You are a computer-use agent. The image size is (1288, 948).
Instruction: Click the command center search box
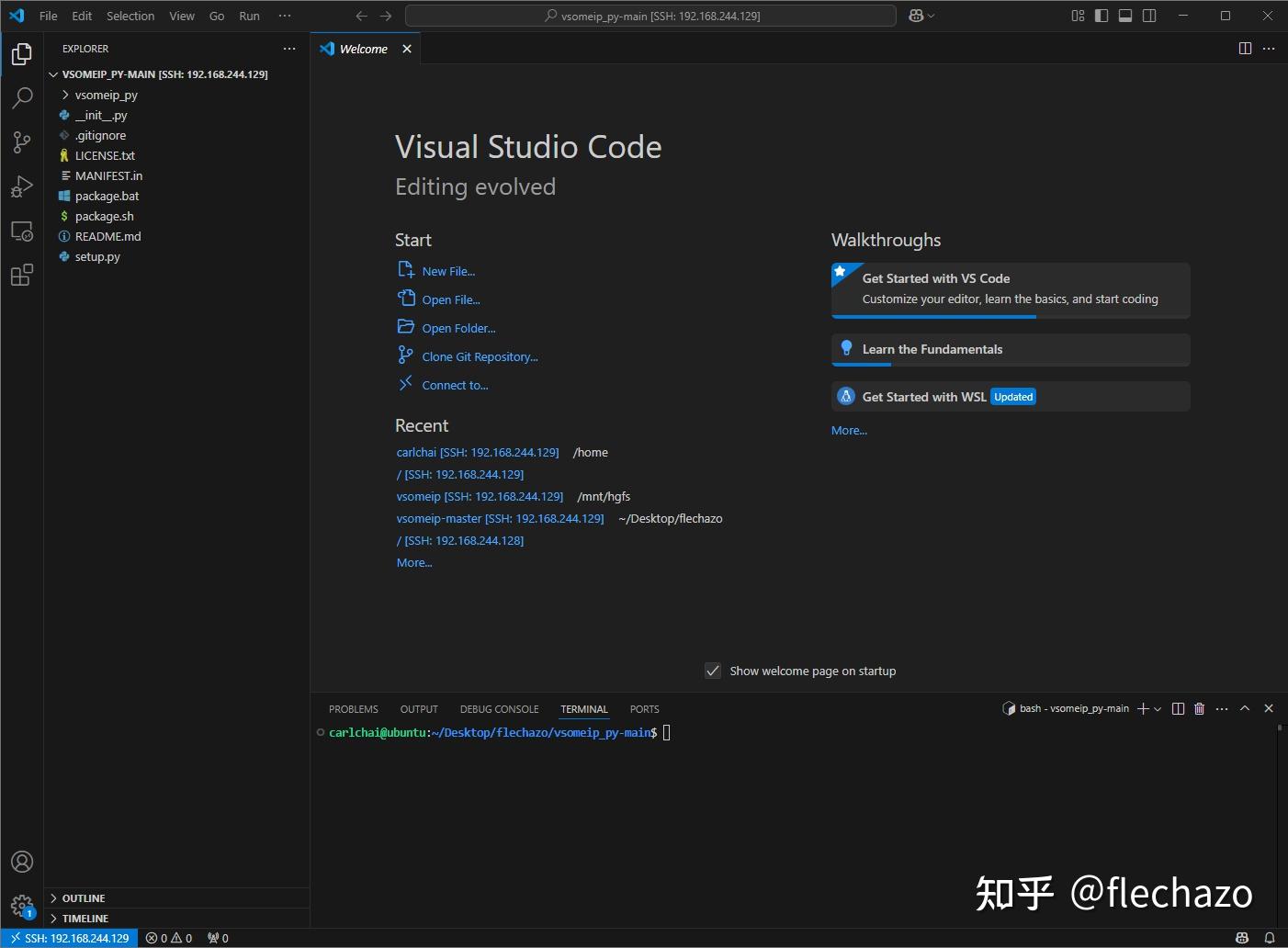[x=650, y=16]
